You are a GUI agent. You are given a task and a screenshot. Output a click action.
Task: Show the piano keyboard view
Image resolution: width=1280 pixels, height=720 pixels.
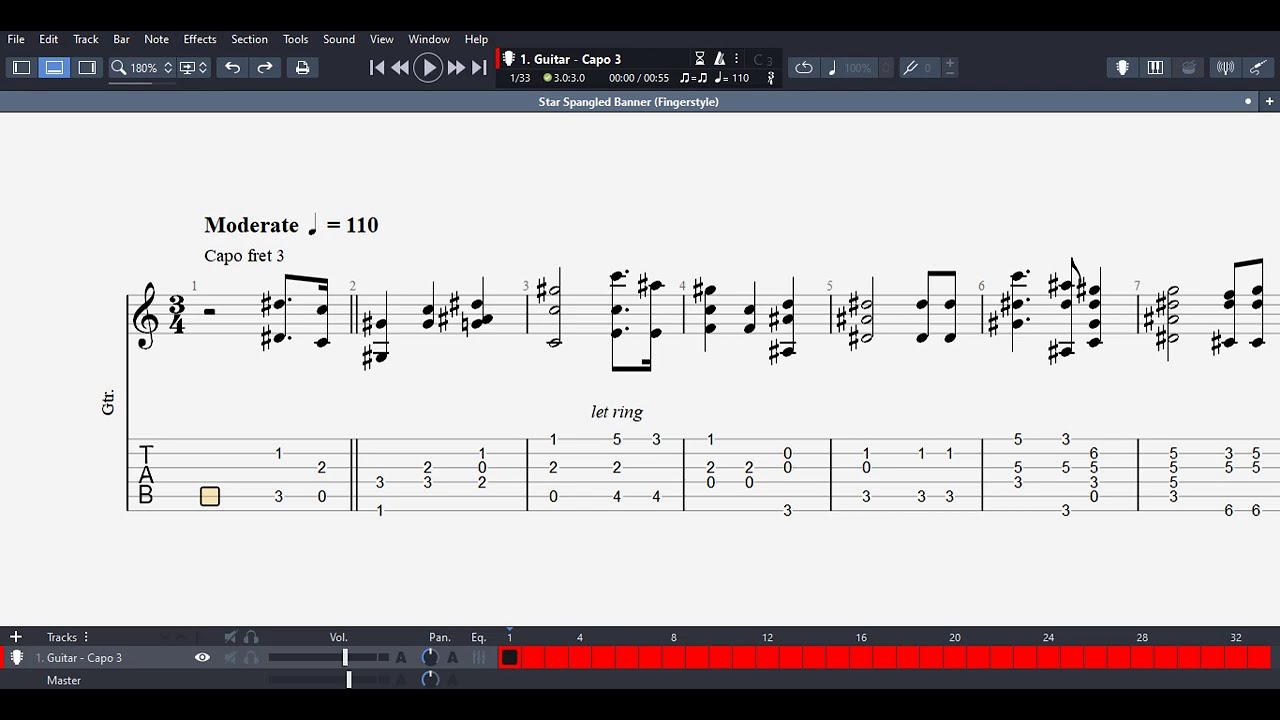1155,67
